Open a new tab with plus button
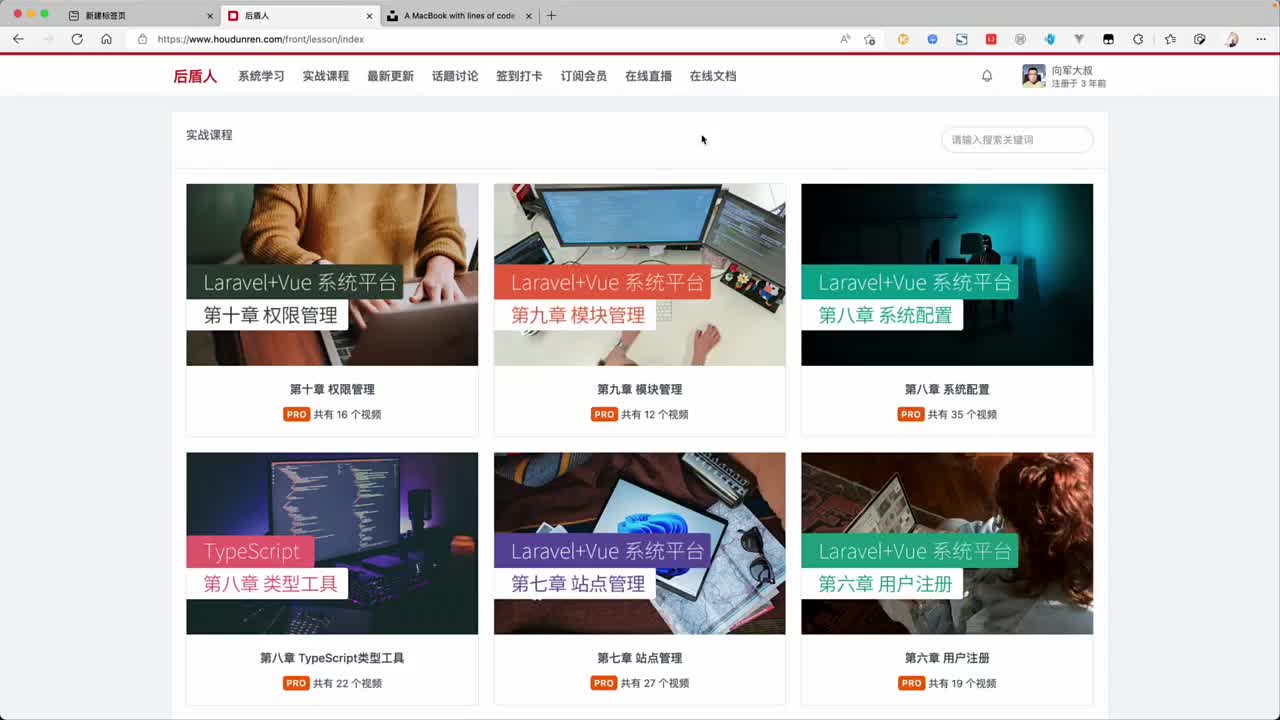 tap(551, 15)
